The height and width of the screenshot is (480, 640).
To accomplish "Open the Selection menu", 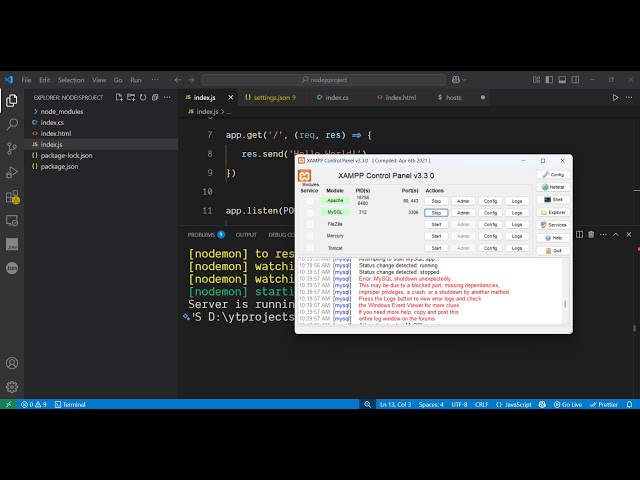I will 71,80.
